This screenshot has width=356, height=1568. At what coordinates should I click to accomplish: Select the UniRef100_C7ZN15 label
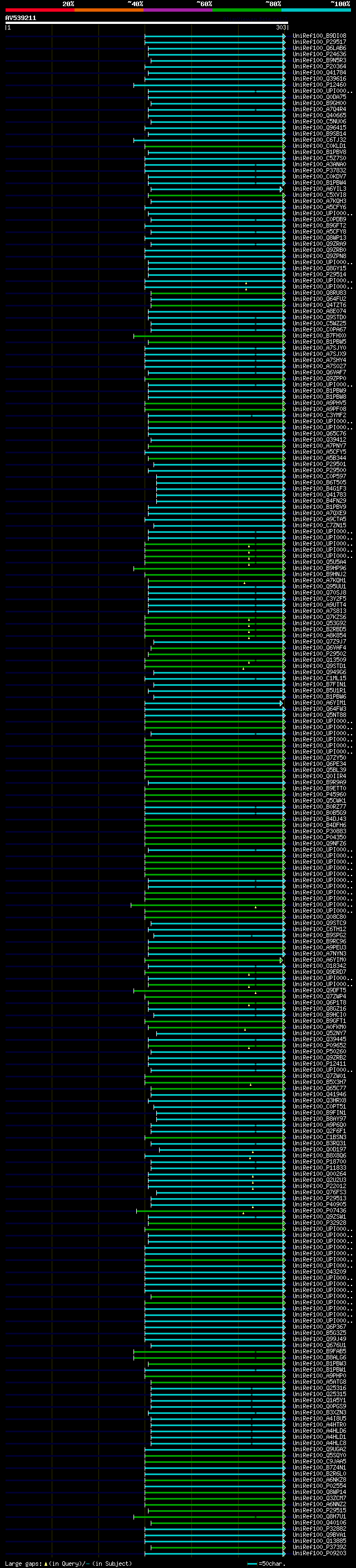pos(319,525)
